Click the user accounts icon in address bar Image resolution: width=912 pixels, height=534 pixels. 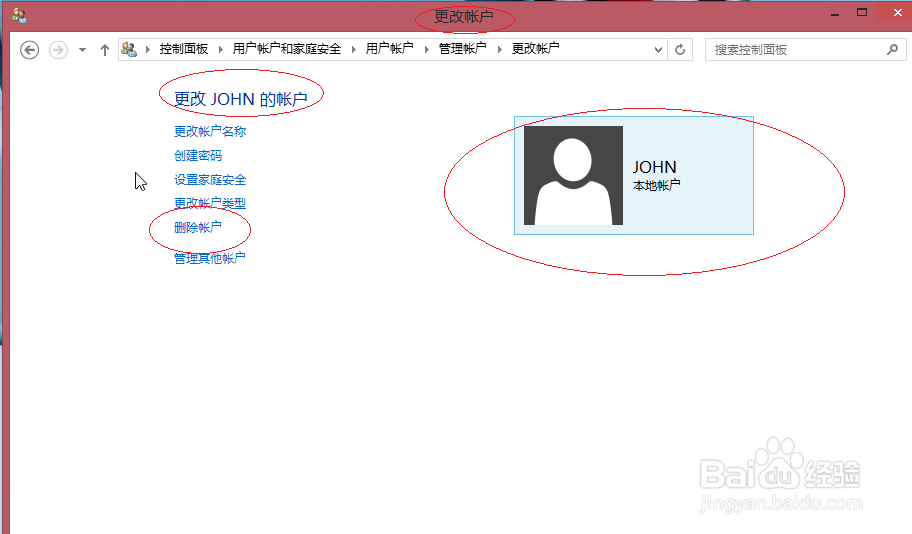click(129, 49)
